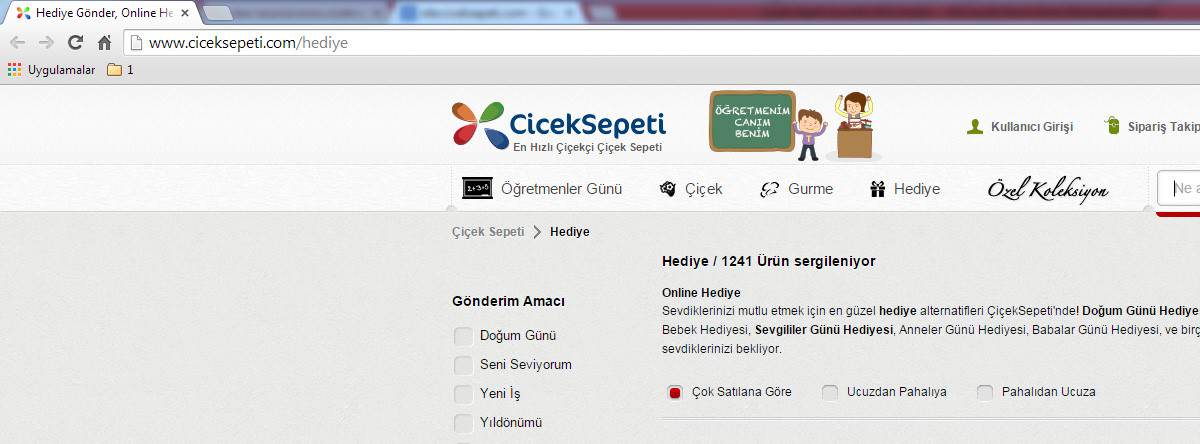Open the Uygulamalar apps shortcut
Image resolution: width=1200 pixels, height=444 pixels.
(52, 70)
